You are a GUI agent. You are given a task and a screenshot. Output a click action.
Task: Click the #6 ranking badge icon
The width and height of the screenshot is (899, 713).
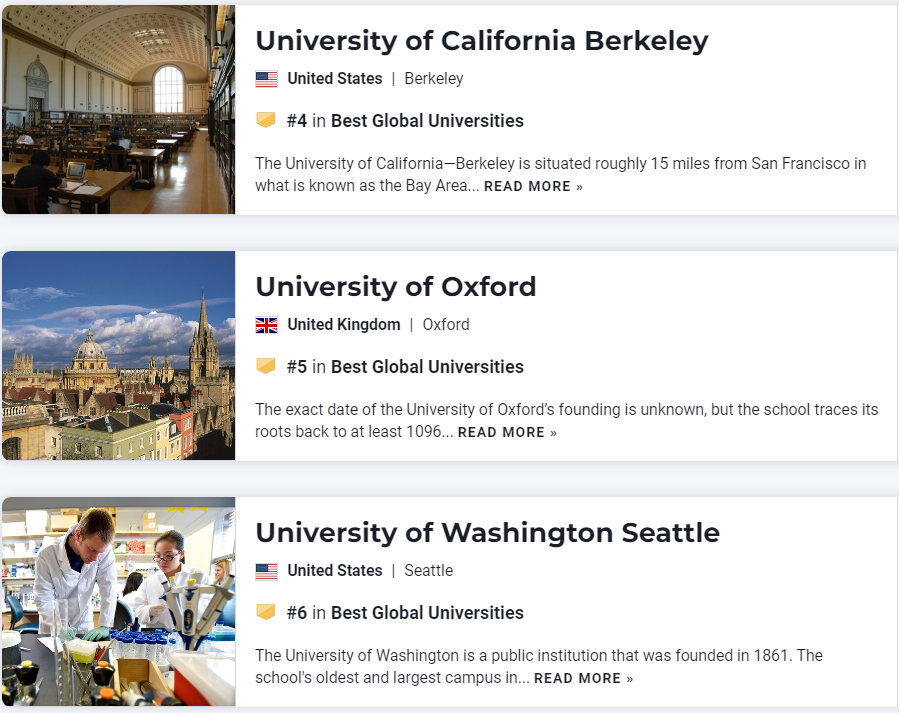click(266, 613)
